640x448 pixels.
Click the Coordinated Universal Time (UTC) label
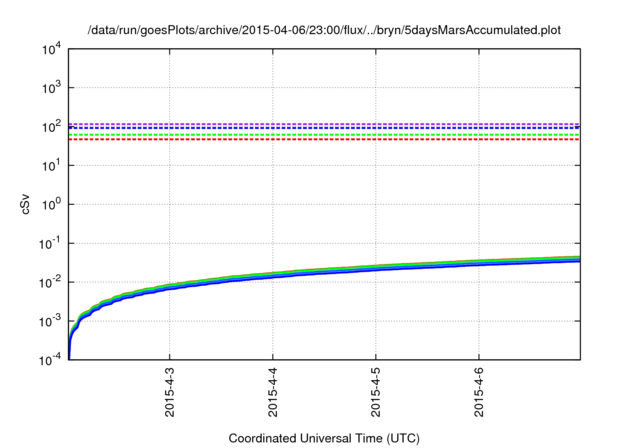point(324,438)
